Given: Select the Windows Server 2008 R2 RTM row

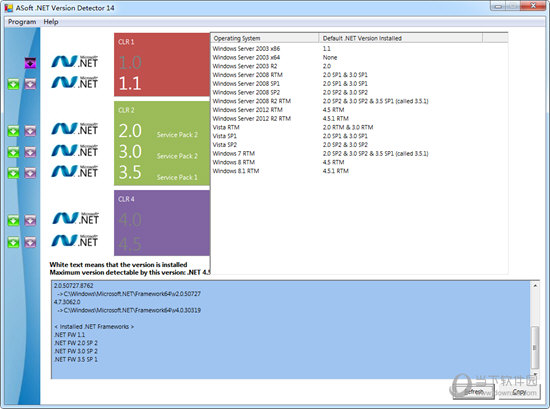Looking at the screenshot, I should pyautogui.click(x=359, y=101).
